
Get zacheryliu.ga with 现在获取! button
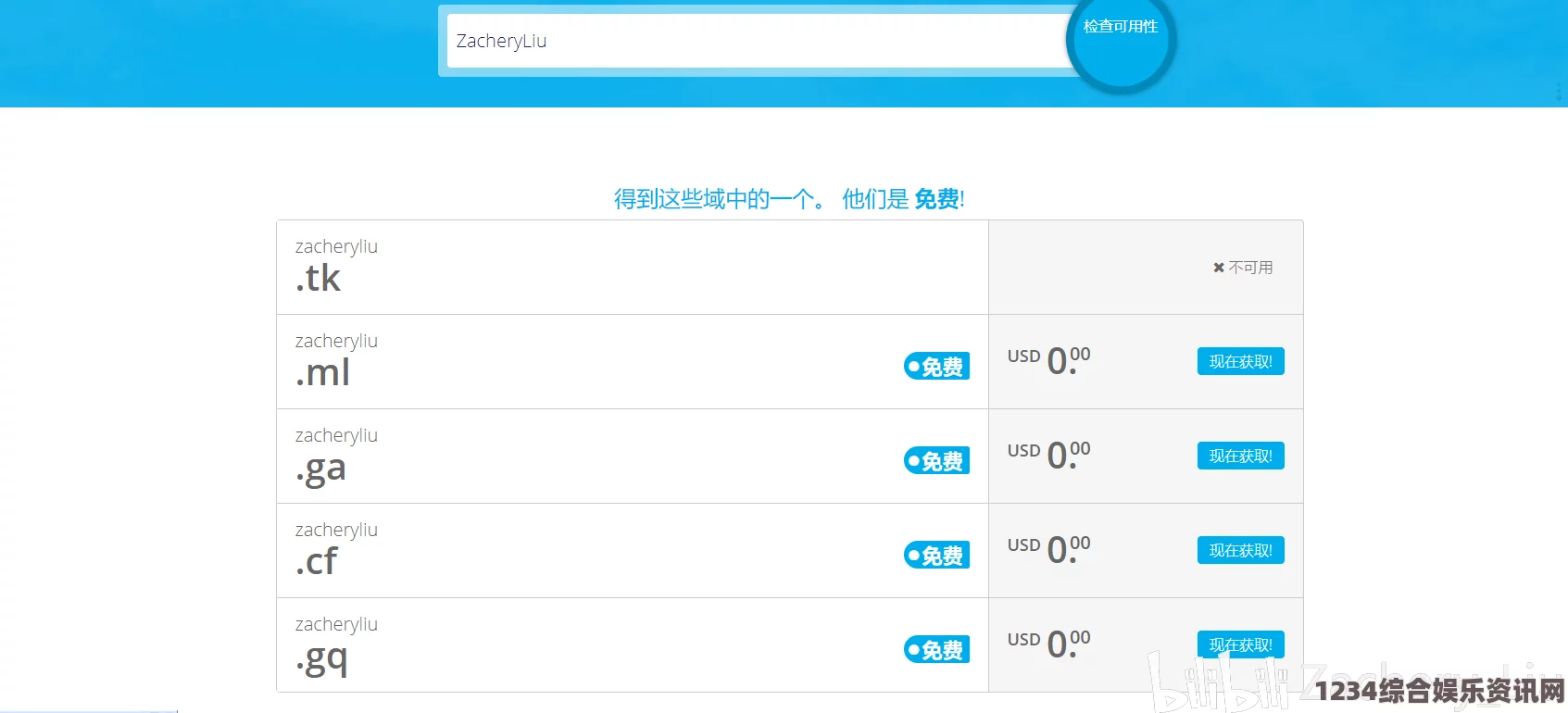tap(1240, 456)
